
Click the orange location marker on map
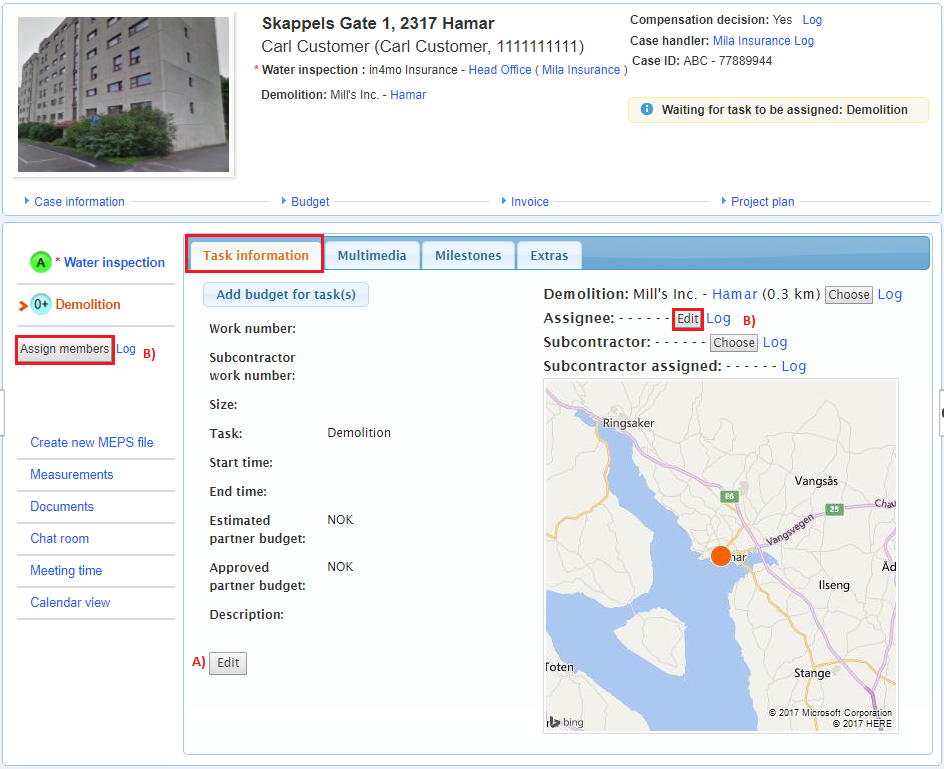720,557
